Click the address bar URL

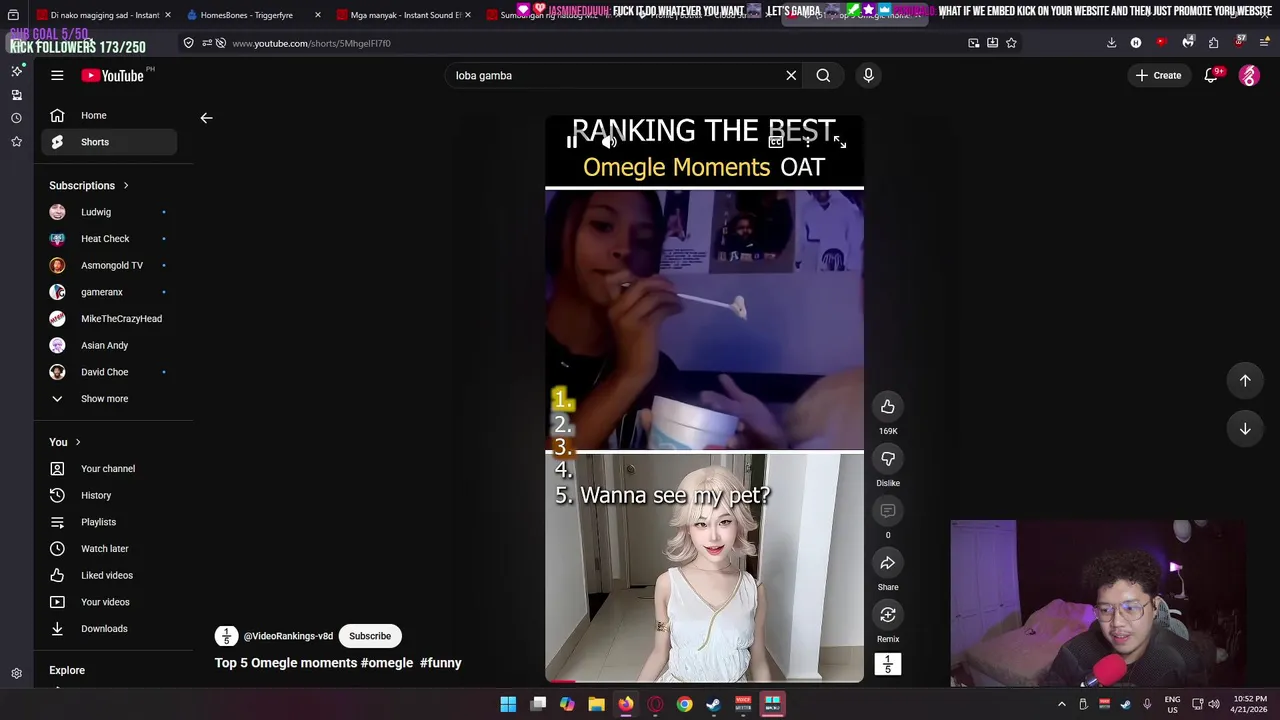tap(311, 43)
